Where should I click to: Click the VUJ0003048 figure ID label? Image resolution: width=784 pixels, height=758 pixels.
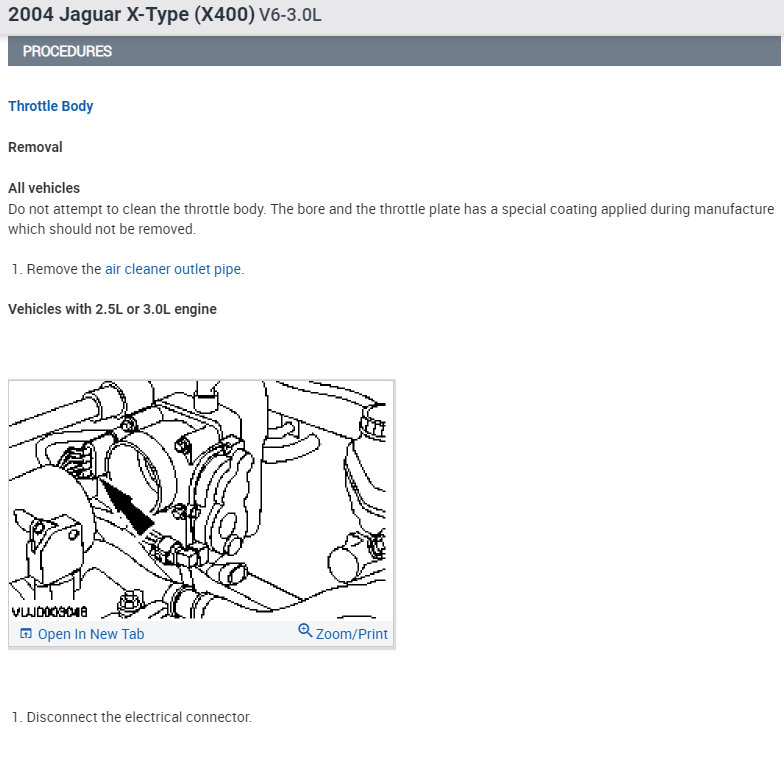(49, 612)
